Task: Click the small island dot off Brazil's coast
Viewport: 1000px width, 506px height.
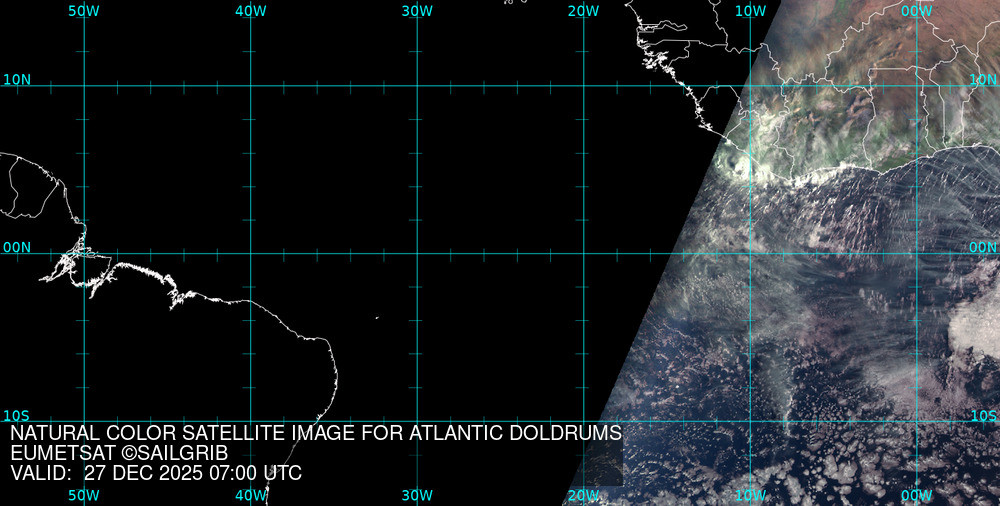Action: point(377,319)
